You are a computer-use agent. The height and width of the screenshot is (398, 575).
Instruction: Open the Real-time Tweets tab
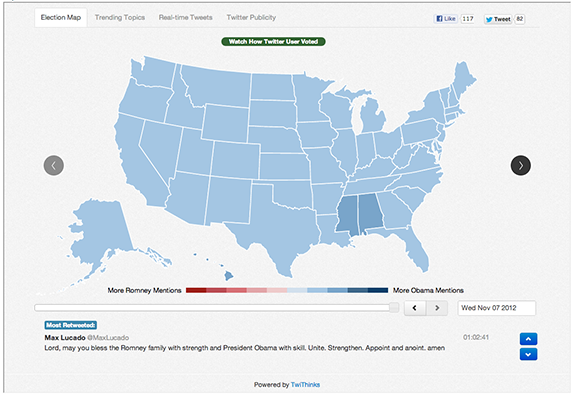(186, 18)
